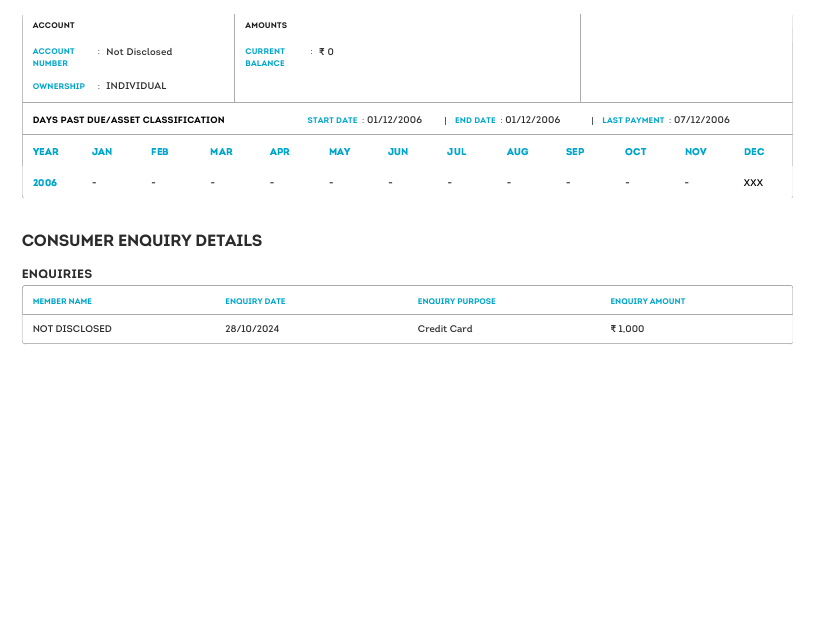817x630 pixels.
Task: Click the Enquiry Date column header
Action: coord(255,301)
